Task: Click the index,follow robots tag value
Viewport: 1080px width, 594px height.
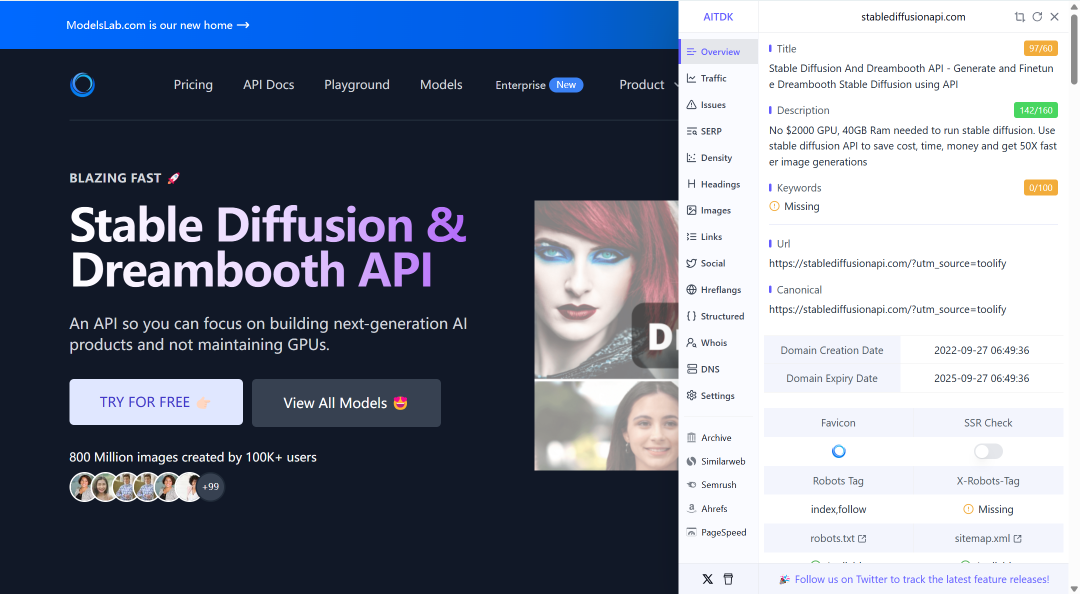Action: [838, 509]
